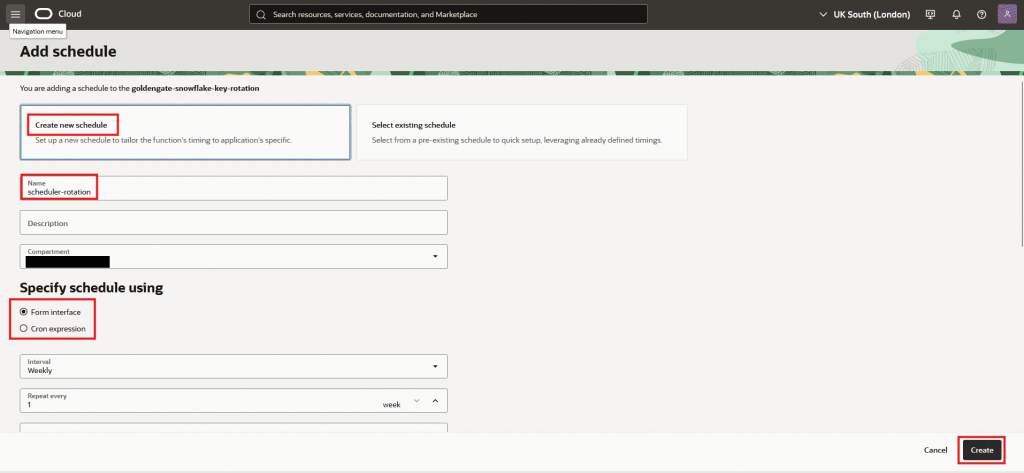Choose the Create new schedule card
1024x473 pixels.
185,132
